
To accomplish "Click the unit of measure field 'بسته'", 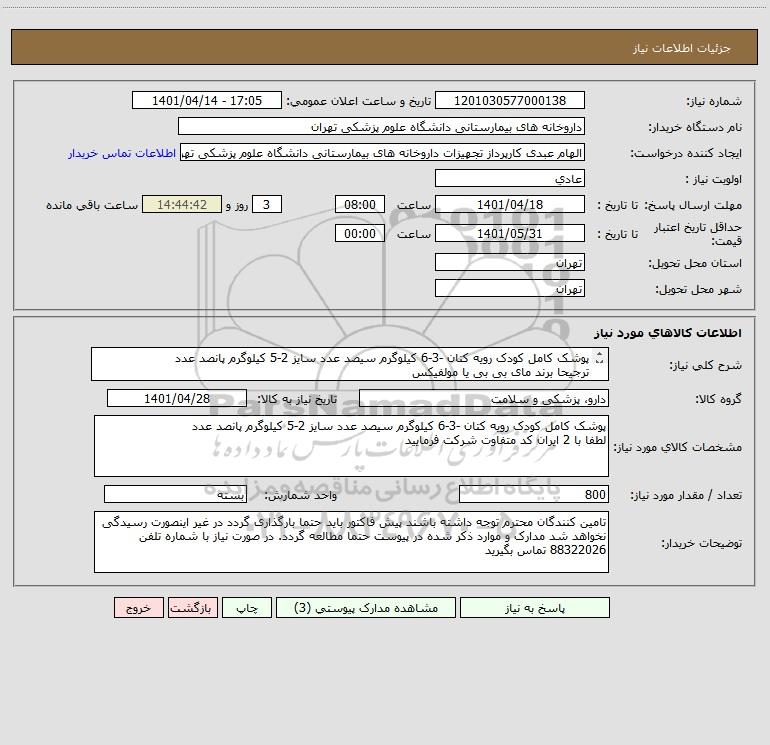I will coord(175,494).
